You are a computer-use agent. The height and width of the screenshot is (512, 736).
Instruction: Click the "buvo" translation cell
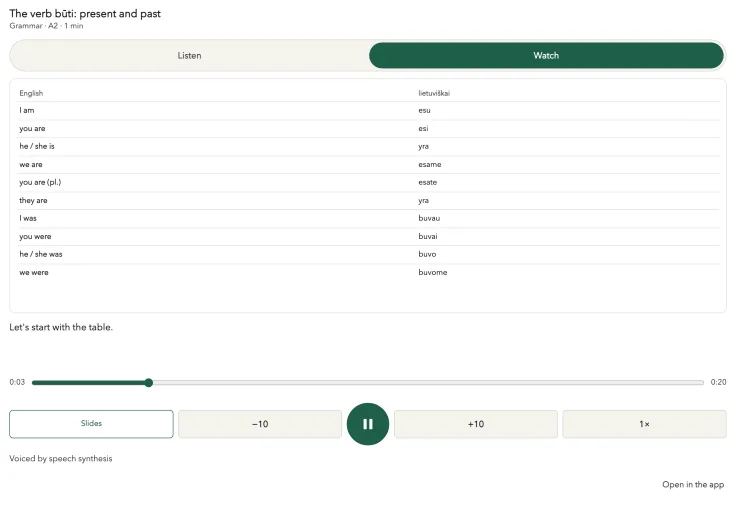coord(427,254)
